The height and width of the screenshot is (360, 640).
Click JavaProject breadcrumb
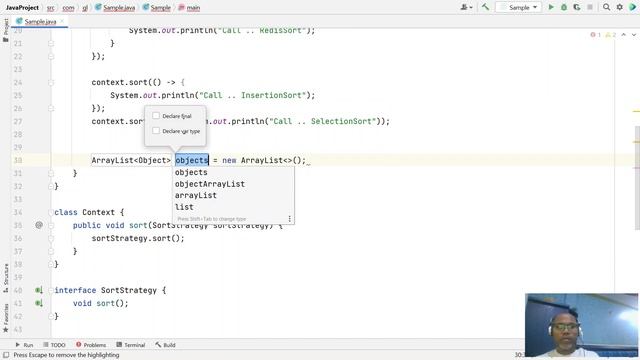tap(22, 7)
